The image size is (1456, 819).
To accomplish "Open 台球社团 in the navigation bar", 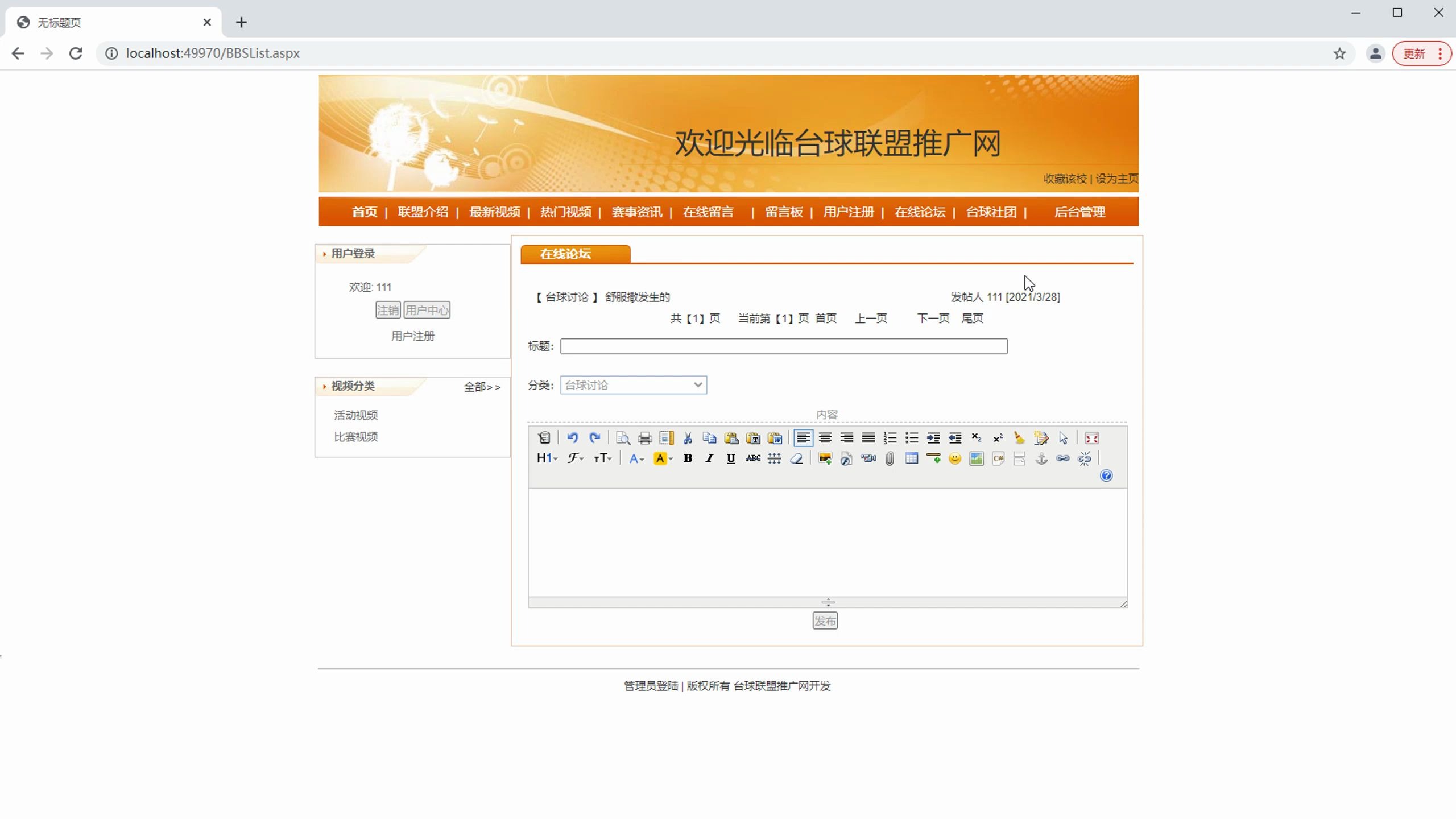I will [x=991, y=212].
